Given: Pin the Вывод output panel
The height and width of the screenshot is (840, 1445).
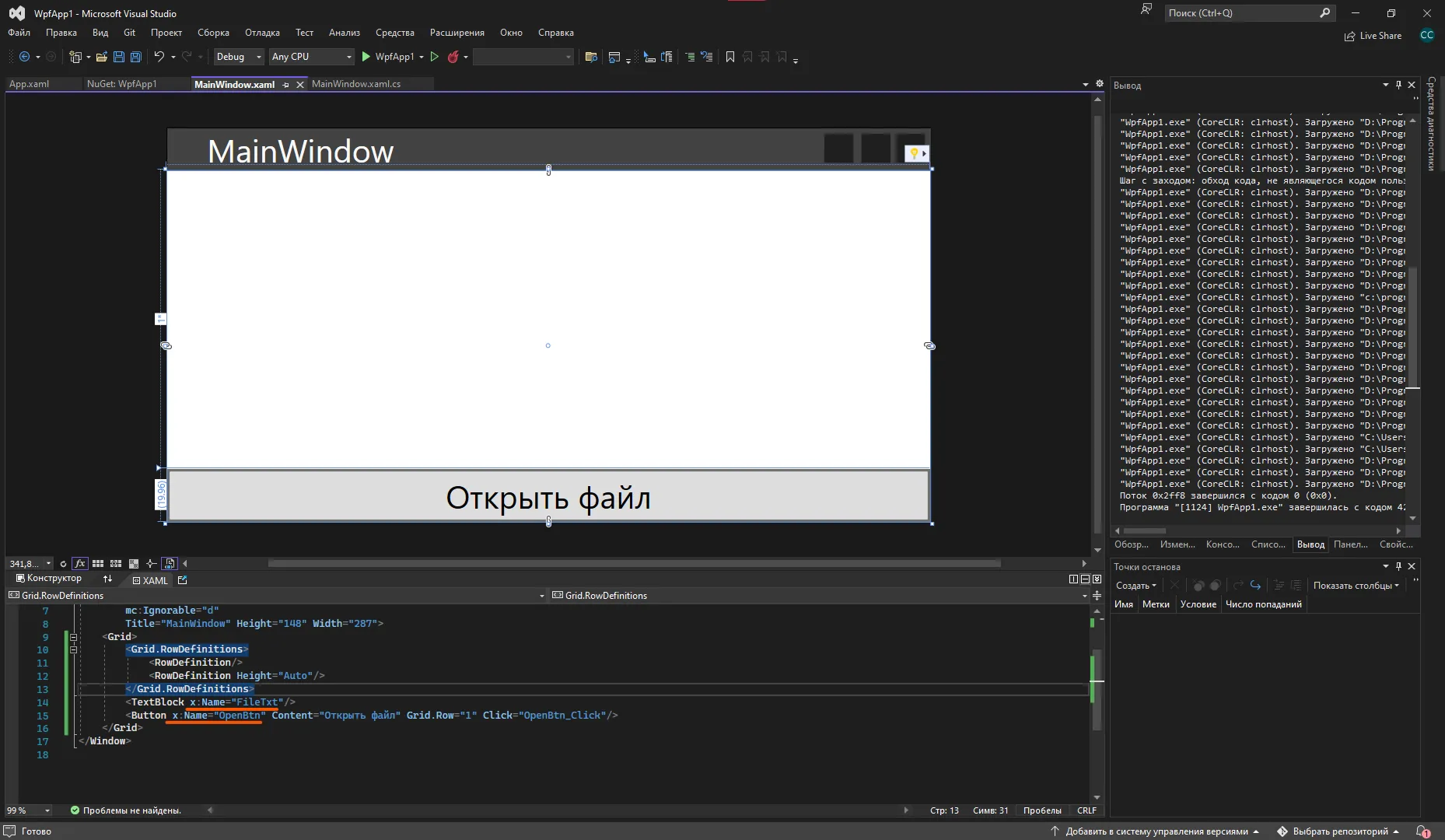Looking at the screenshot, I should click(x=1398, y=85).
